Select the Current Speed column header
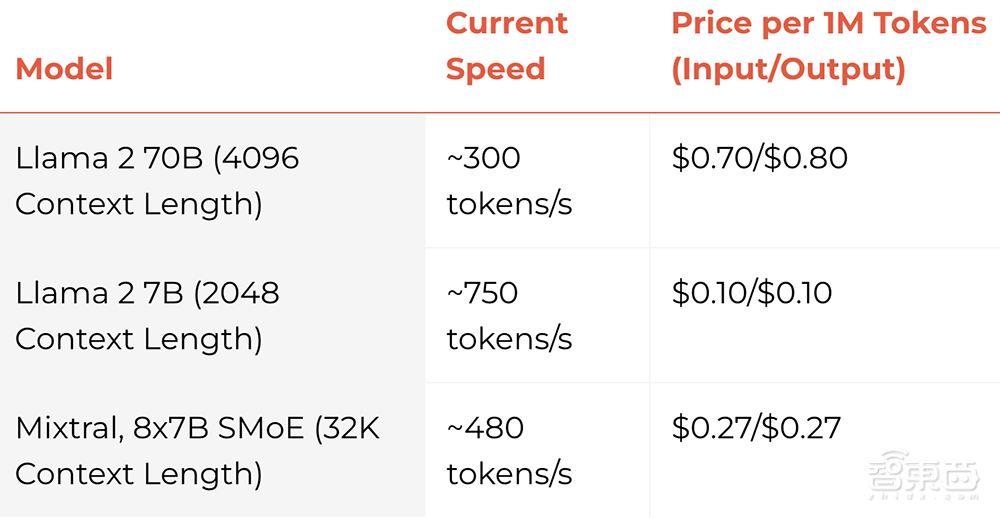The image size is (1000, 519). (x=506, y=46)
